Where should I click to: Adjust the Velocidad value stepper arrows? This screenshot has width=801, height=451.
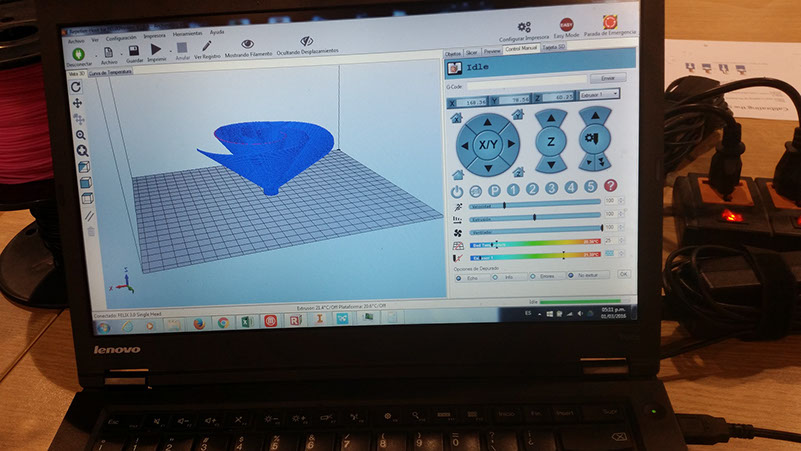pyautogui.click(x=622, y=201)
